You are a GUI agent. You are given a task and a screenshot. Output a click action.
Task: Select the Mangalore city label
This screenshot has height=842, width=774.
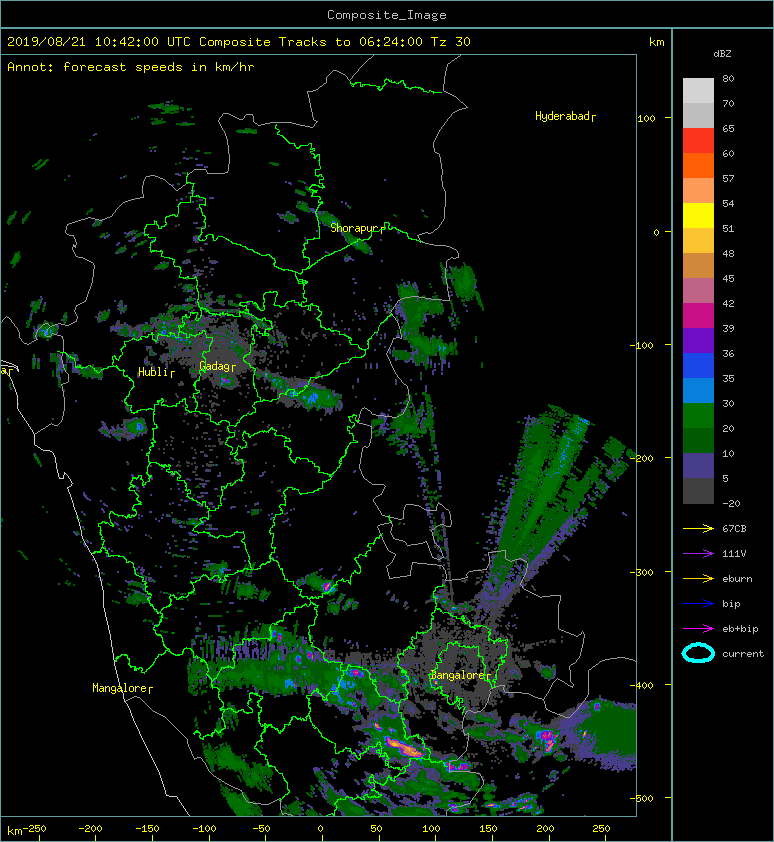120,688
